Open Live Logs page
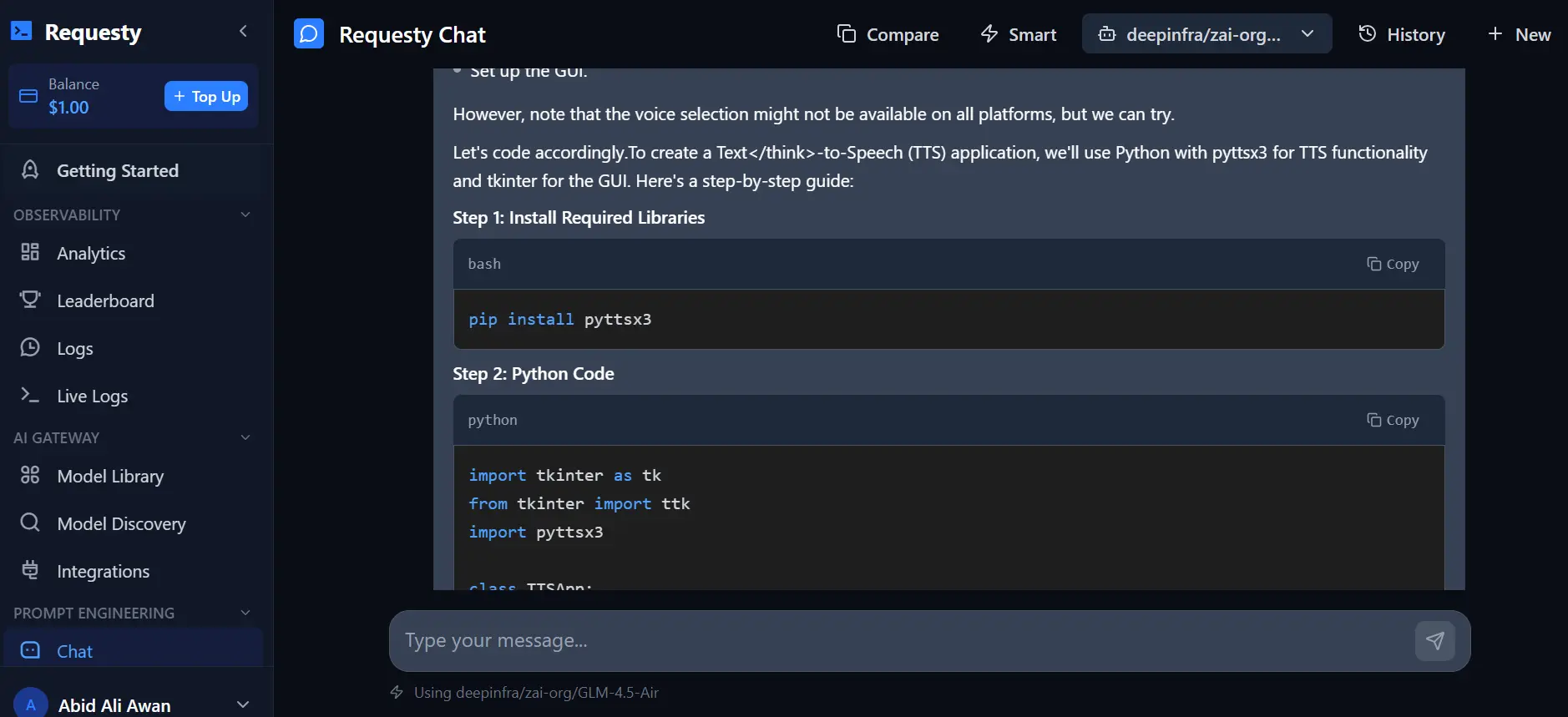 93,396
